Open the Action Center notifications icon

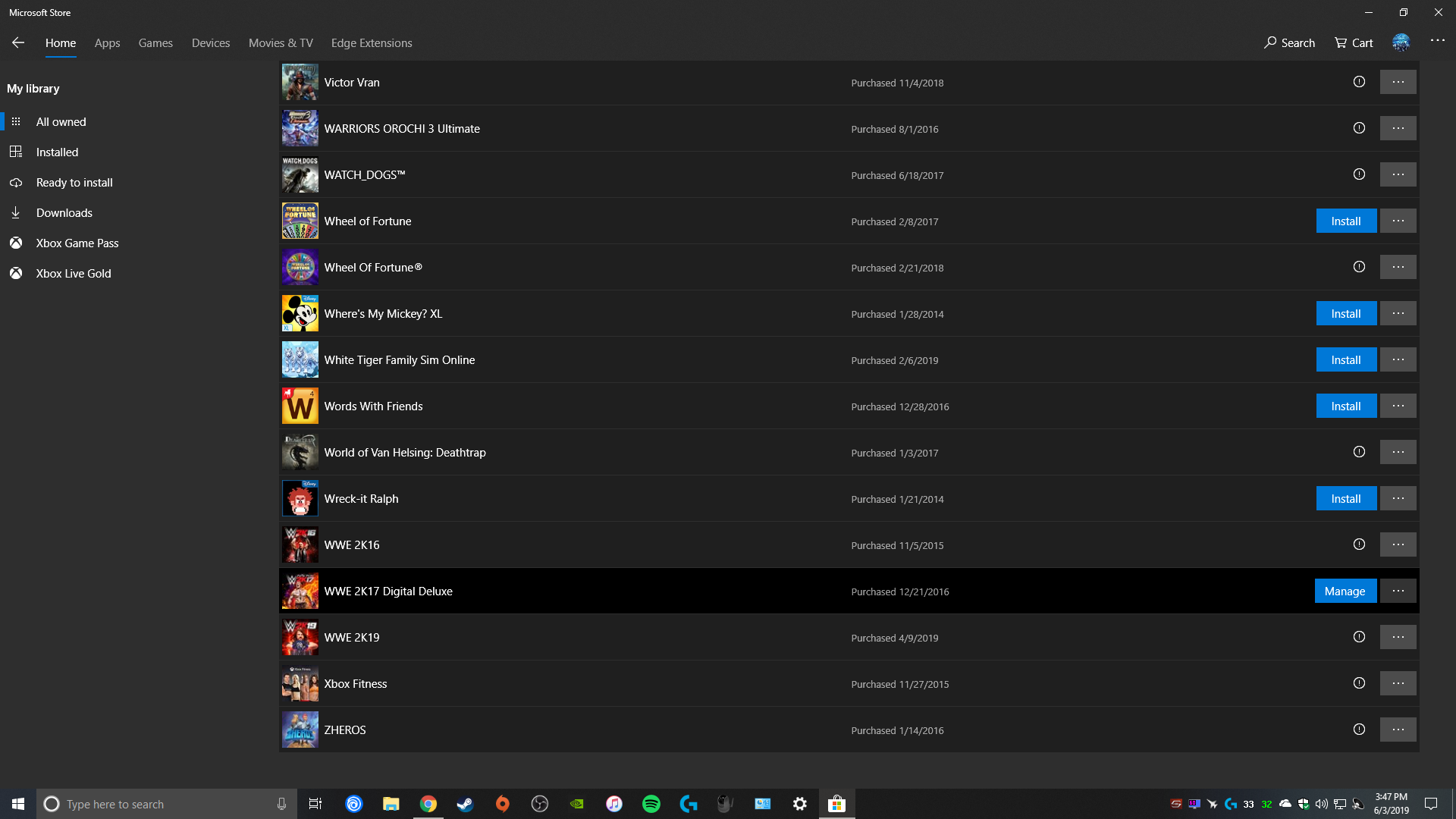coord(1431,804)
